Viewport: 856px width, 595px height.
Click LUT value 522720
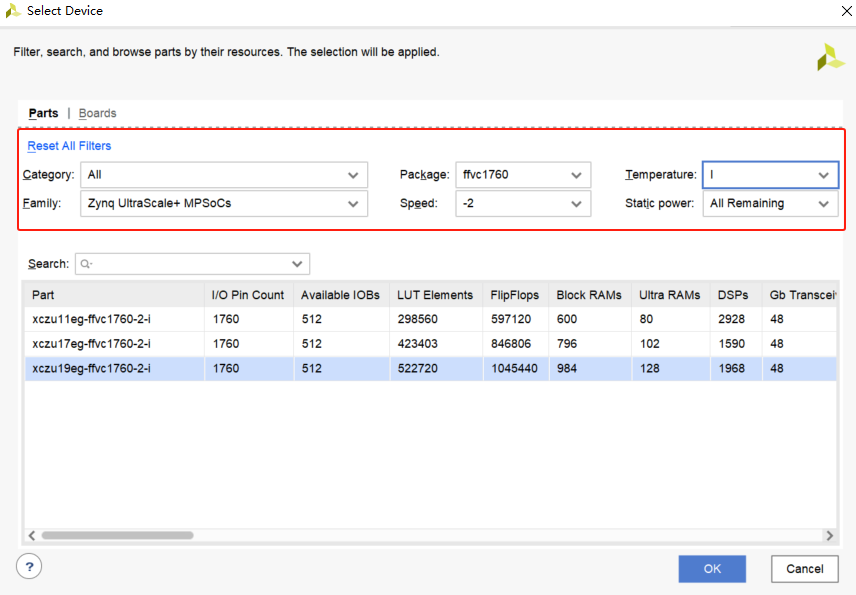pos(418,368)
